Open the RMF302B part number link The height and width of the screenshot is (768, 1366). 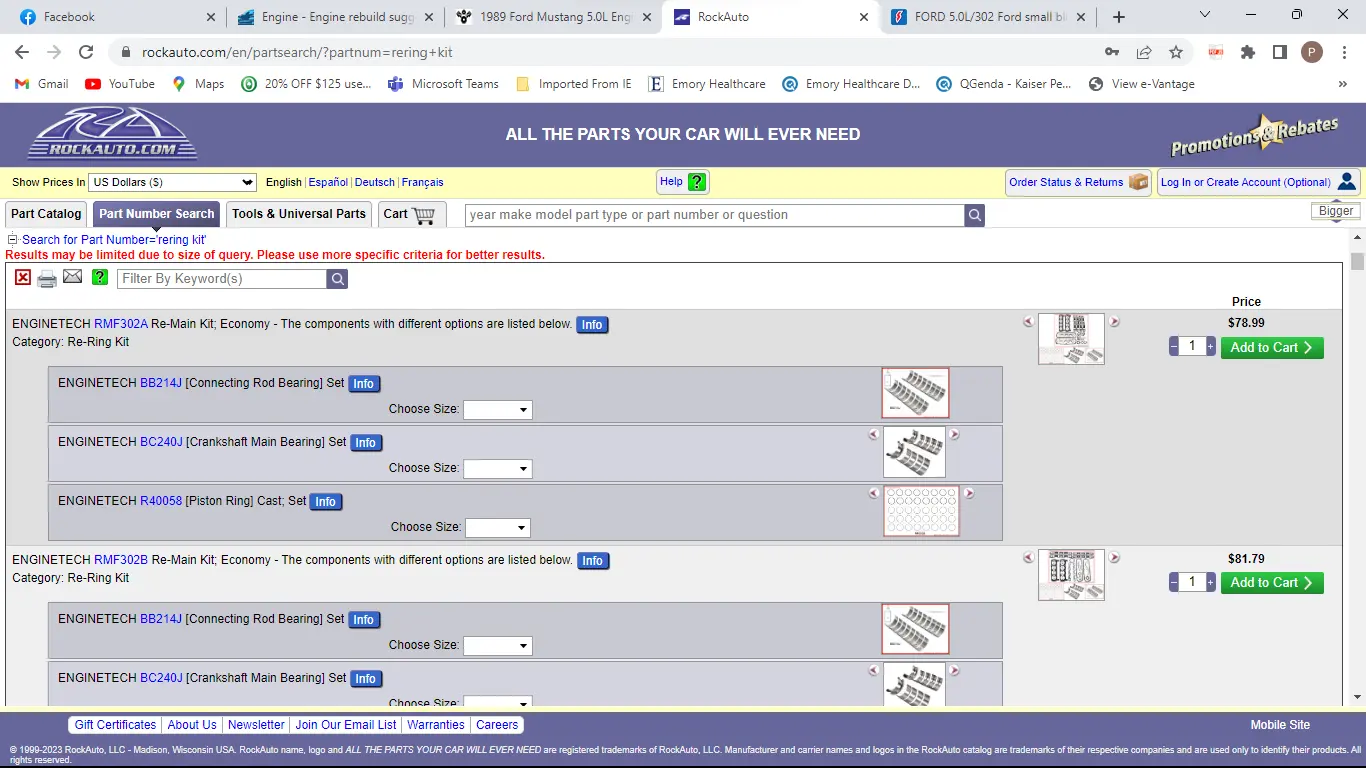pyautogui.click(x=121, y=560)
